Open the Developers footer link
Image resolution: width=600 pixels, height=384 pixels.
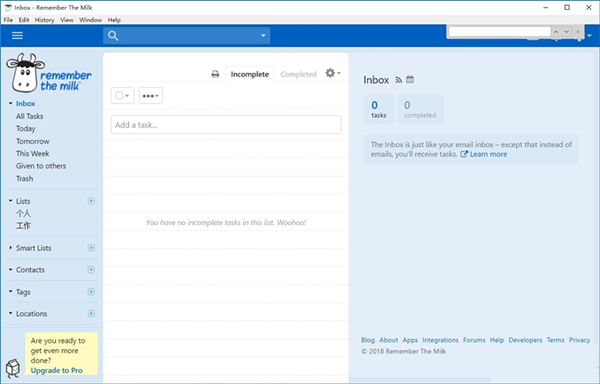pos(525,340)
